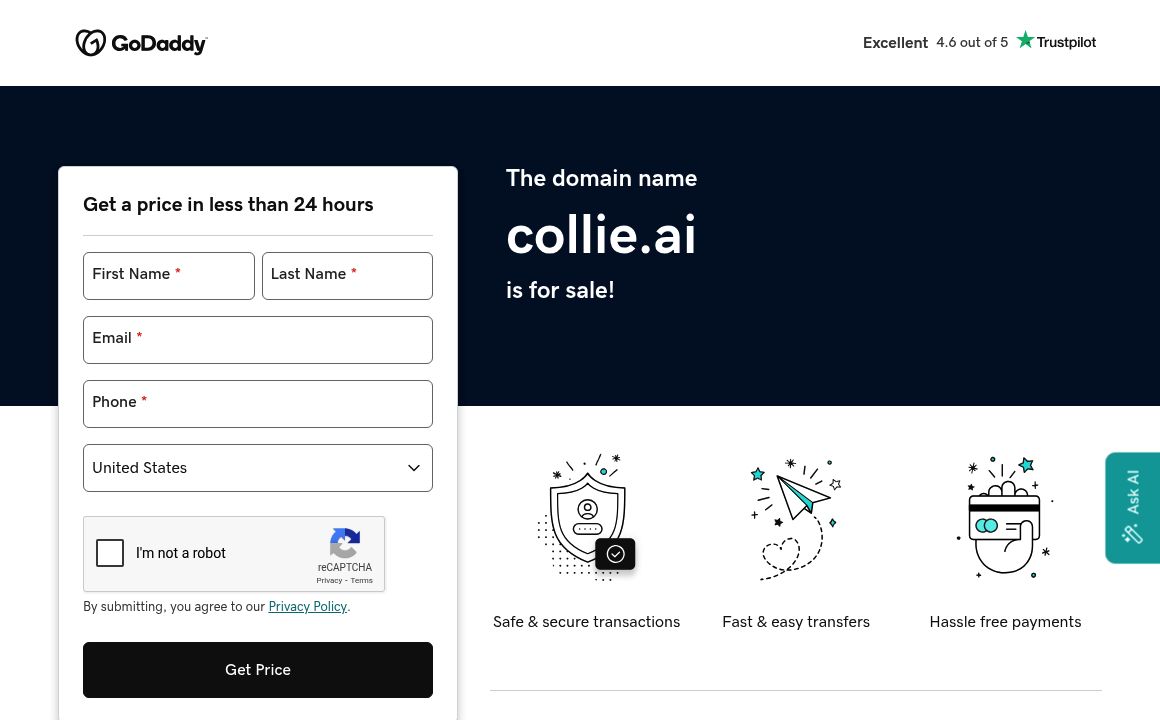Check the I'm not a robot box

110,553
